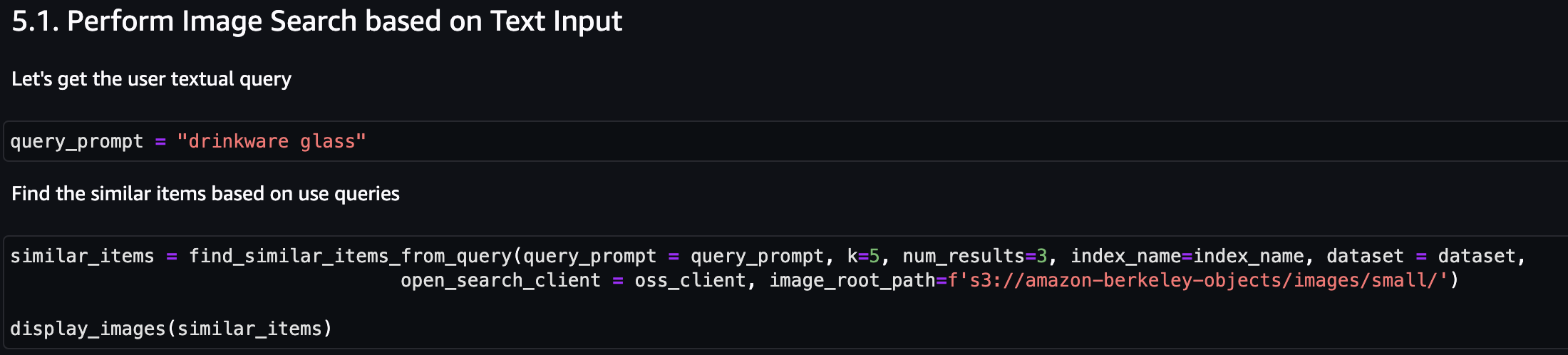Click the query_prompt variable name in first cell
1568x355 pixels.
coord(77,141)
